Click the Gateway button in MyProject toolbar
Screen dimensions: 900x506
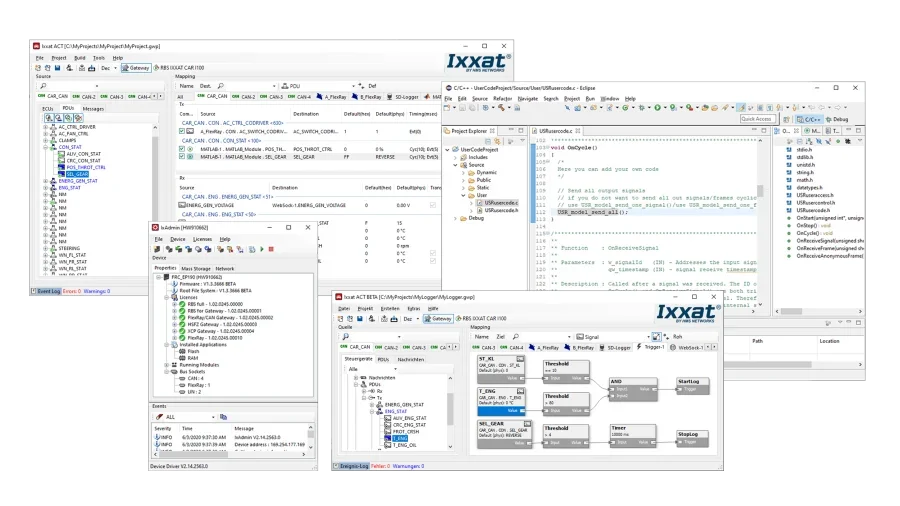click(x=135, y=68)
